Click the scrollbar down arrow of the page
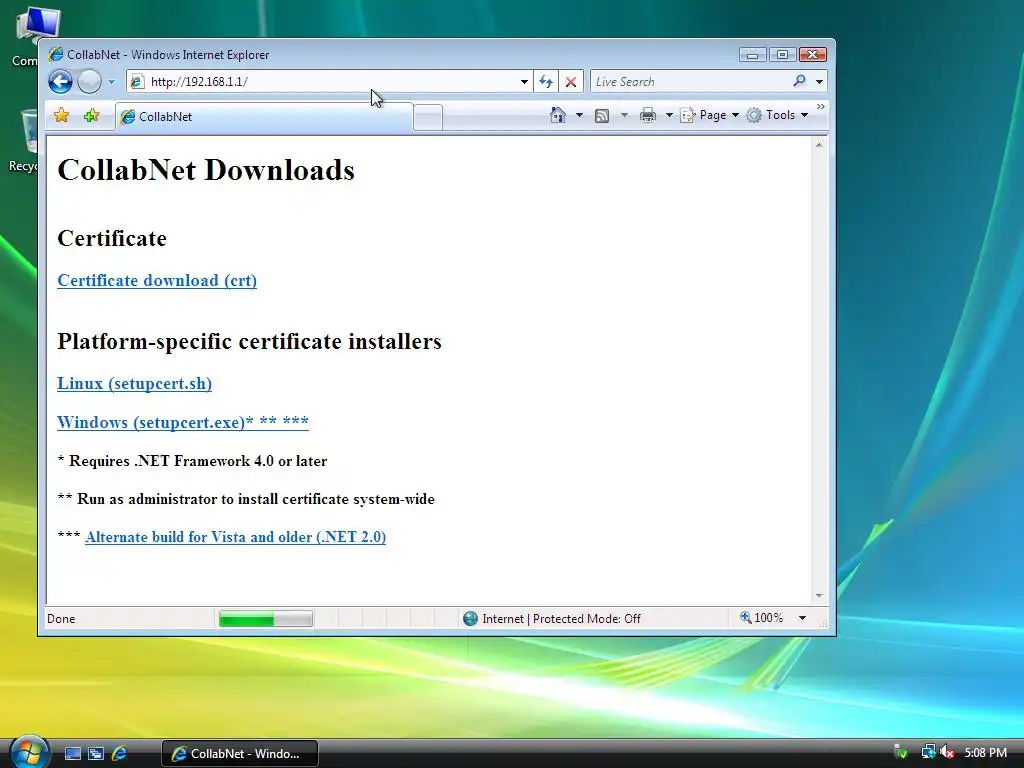 pyautogui.click(x=819, y=596)
